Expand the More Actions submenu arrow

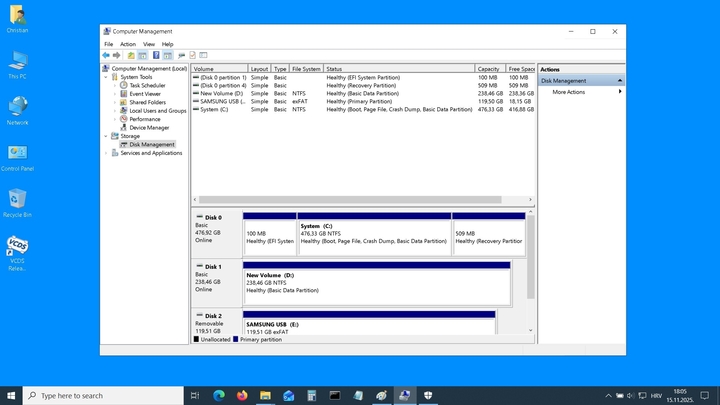[620, 92]
